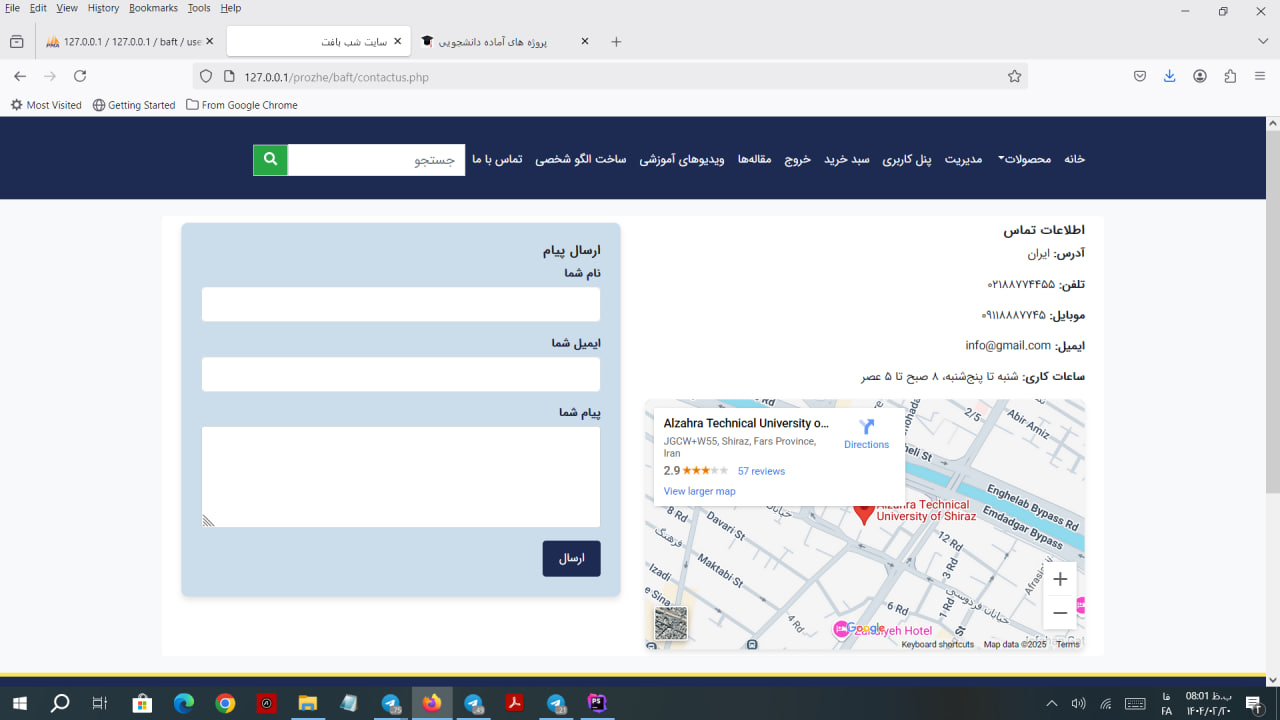The height and width of the screenshot is (720, 1280).
Task: Open تماس با ما nav link
Action: 497,159
